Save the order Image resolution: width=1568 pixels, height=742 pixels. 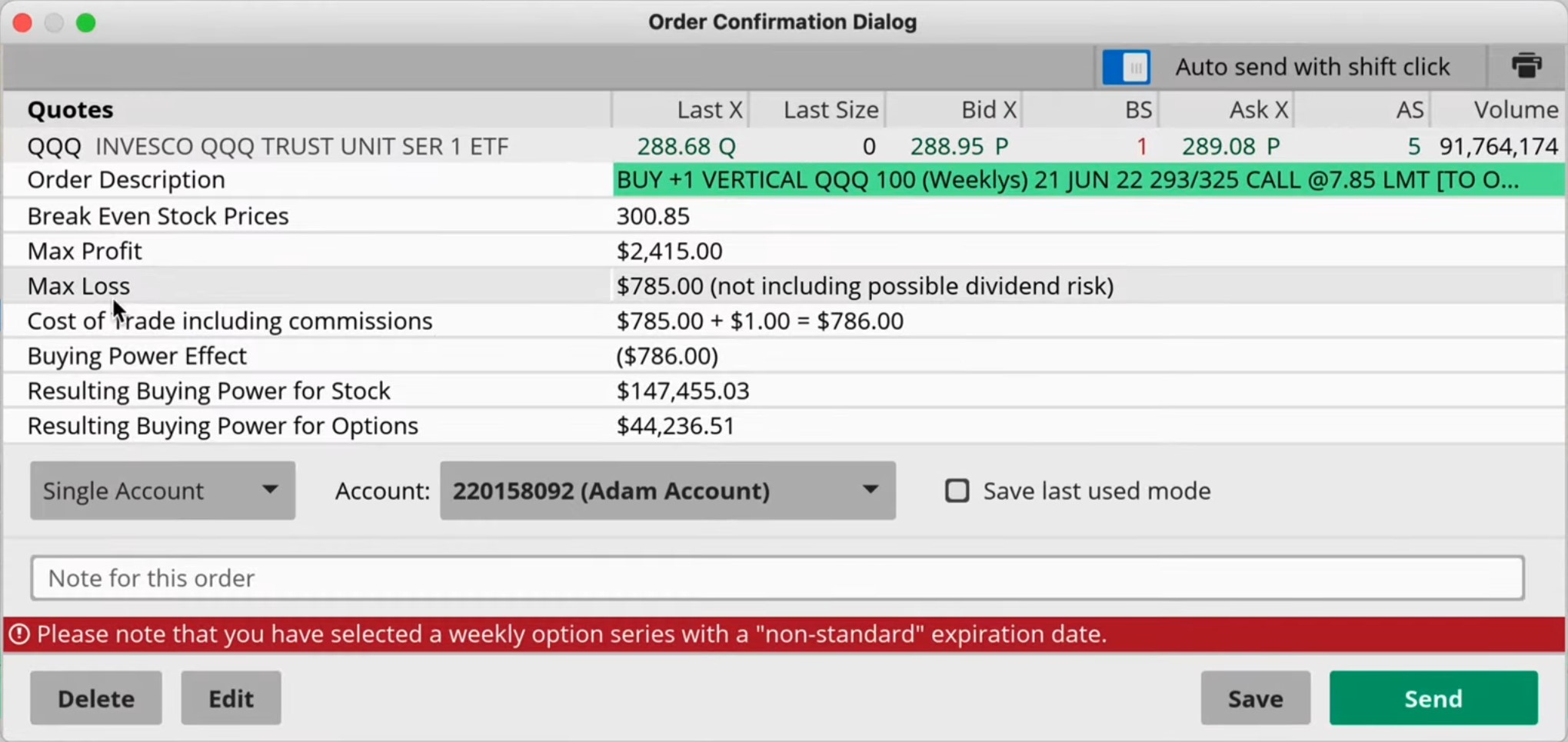pos(1255,698)
